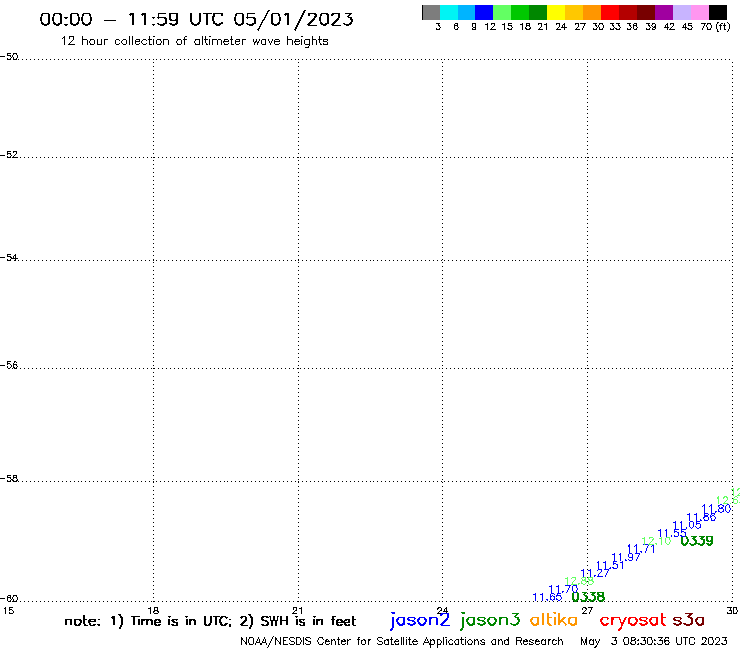Click the 18 longitude axis label
This screenshot has width=740, height=650.
tap(153, 610)
